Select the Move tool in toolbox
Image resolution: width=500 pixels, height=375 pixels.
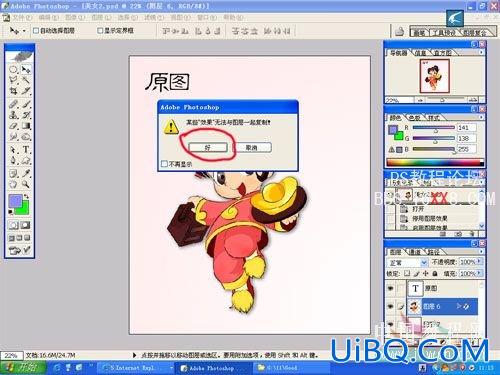click(x=26, y=69)
